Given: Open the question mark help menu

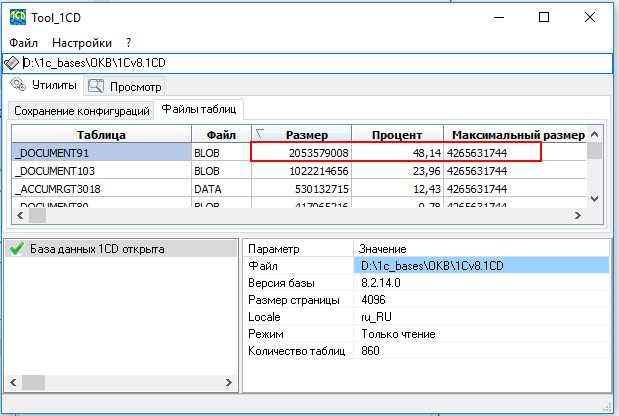Looking at the screenshot, I should pyautogui.click(x=128, y=43).
